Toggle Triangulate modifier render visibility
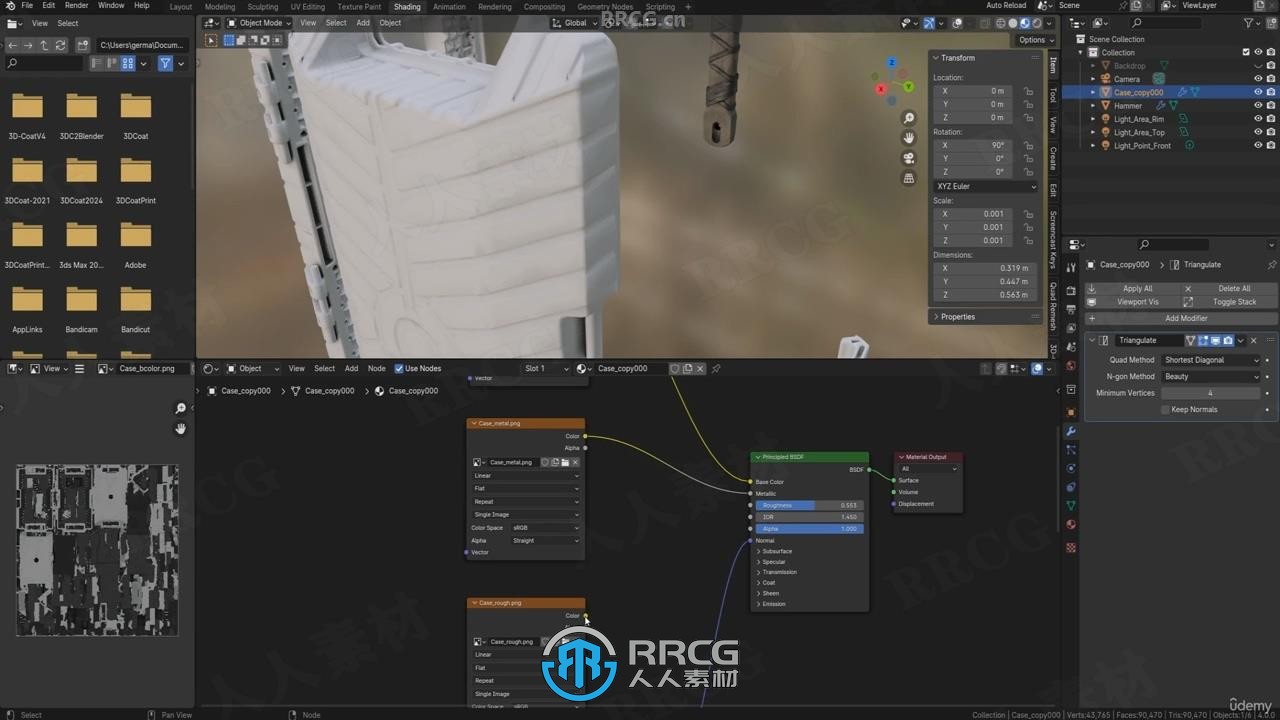Viewport: 1280px width, 720px height. click(x=1228, y=341)
